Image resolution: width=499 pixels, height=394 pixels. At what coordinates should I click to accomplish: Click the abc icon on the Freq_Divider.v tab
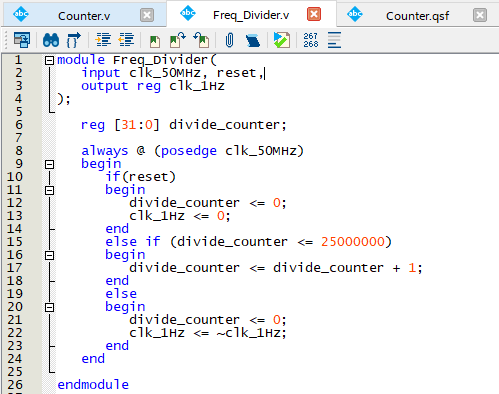coord(188,13)
